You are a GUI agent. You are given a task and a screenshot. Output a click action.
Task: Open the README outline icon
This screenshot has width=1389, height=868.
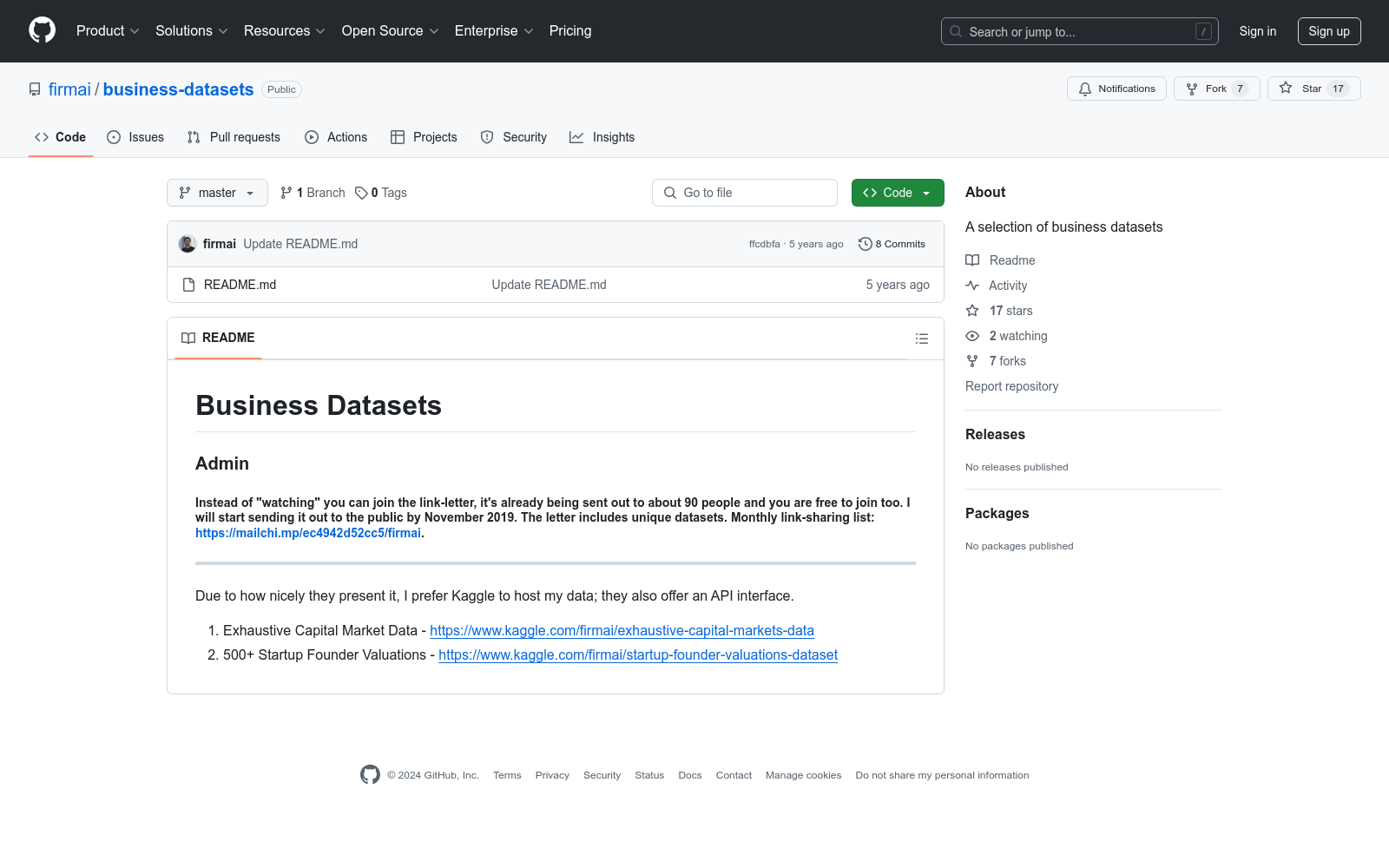tap(922, 339)
